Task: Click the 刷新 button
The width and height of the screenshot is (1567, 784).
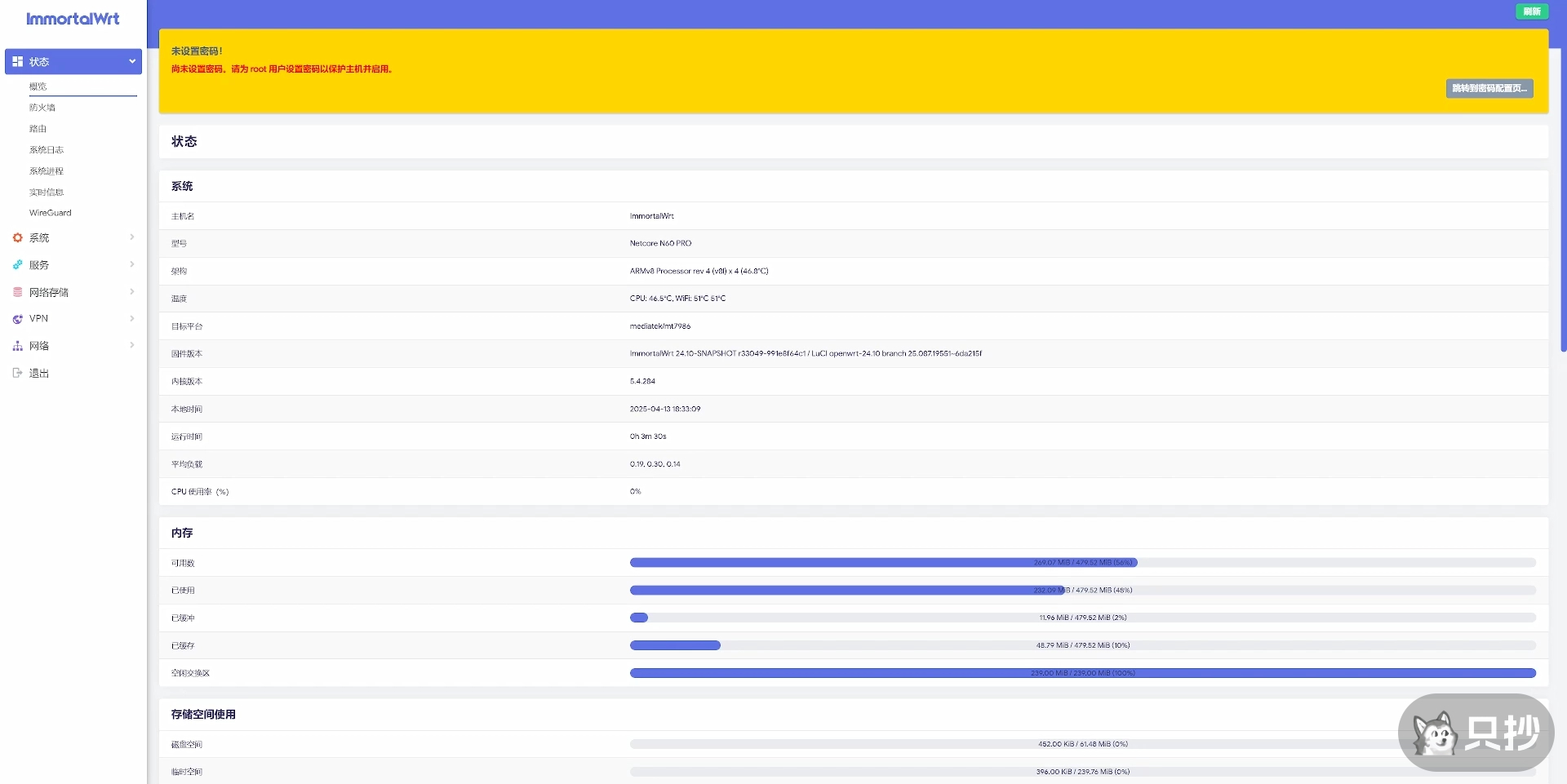Action: pos(1530,11)
